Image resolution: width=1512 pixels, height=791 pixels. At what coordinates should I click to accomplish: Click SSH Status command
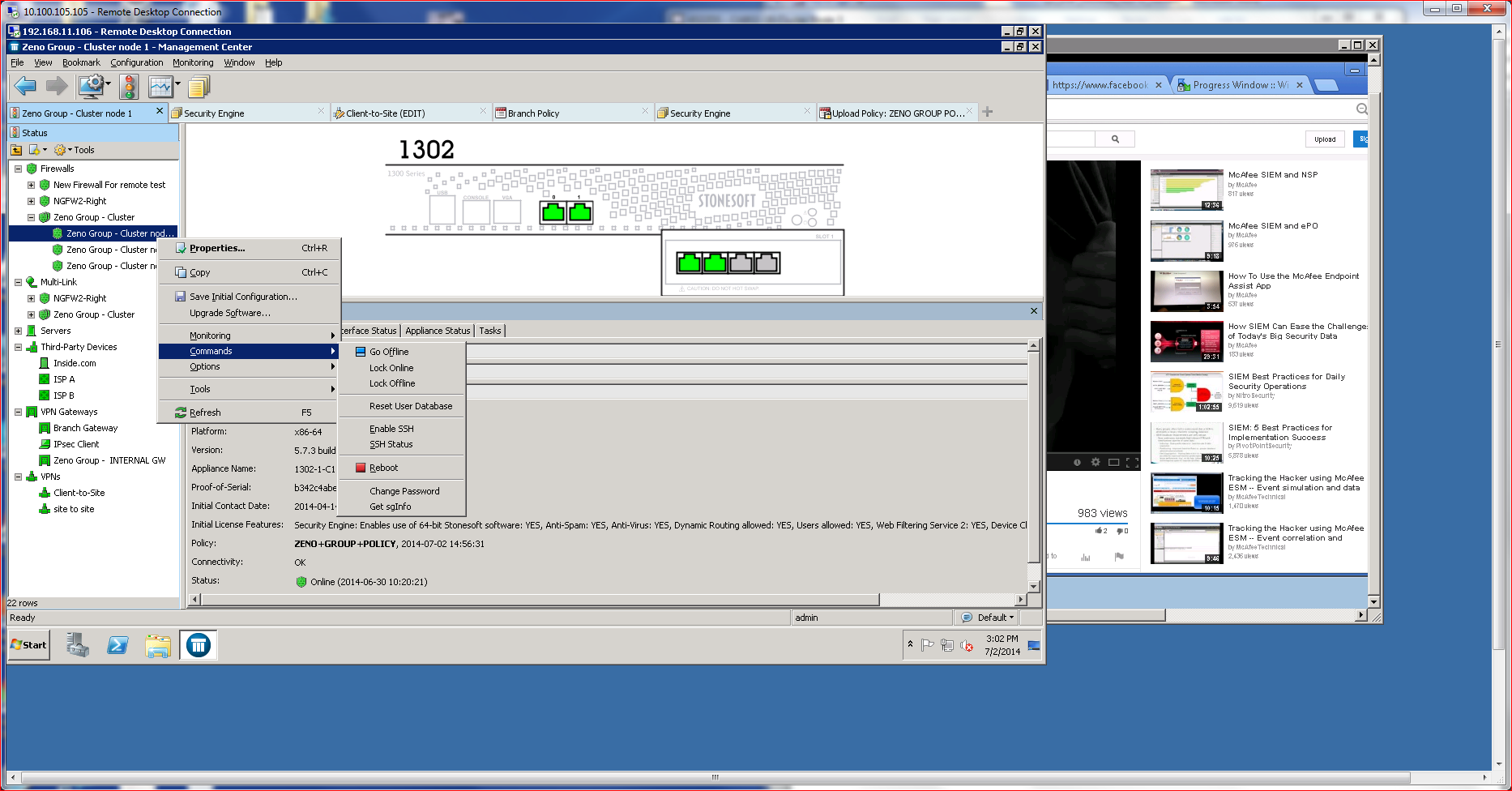[x=402, y=444]
